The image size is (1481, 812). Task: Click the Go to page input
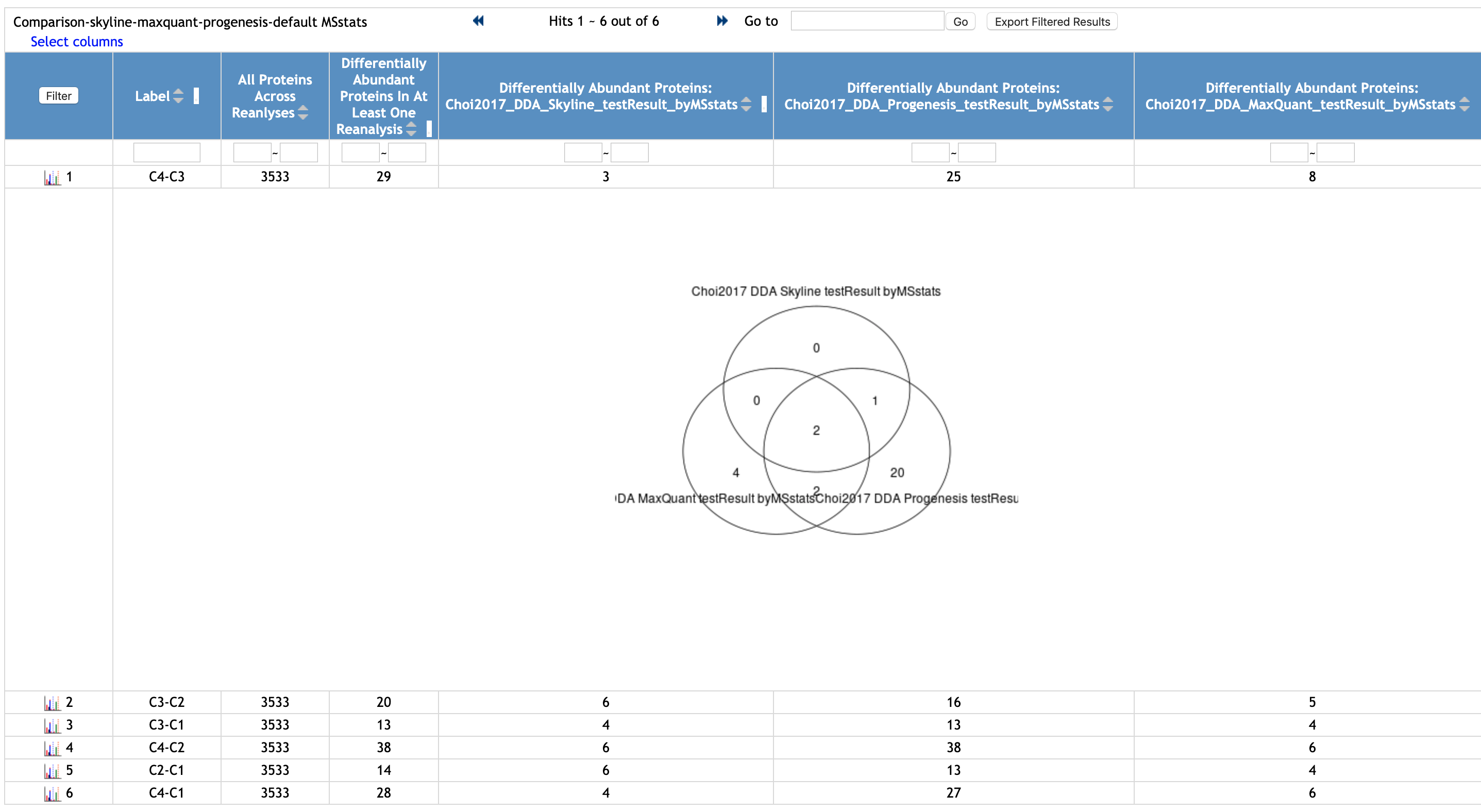(x=867, y=21)
